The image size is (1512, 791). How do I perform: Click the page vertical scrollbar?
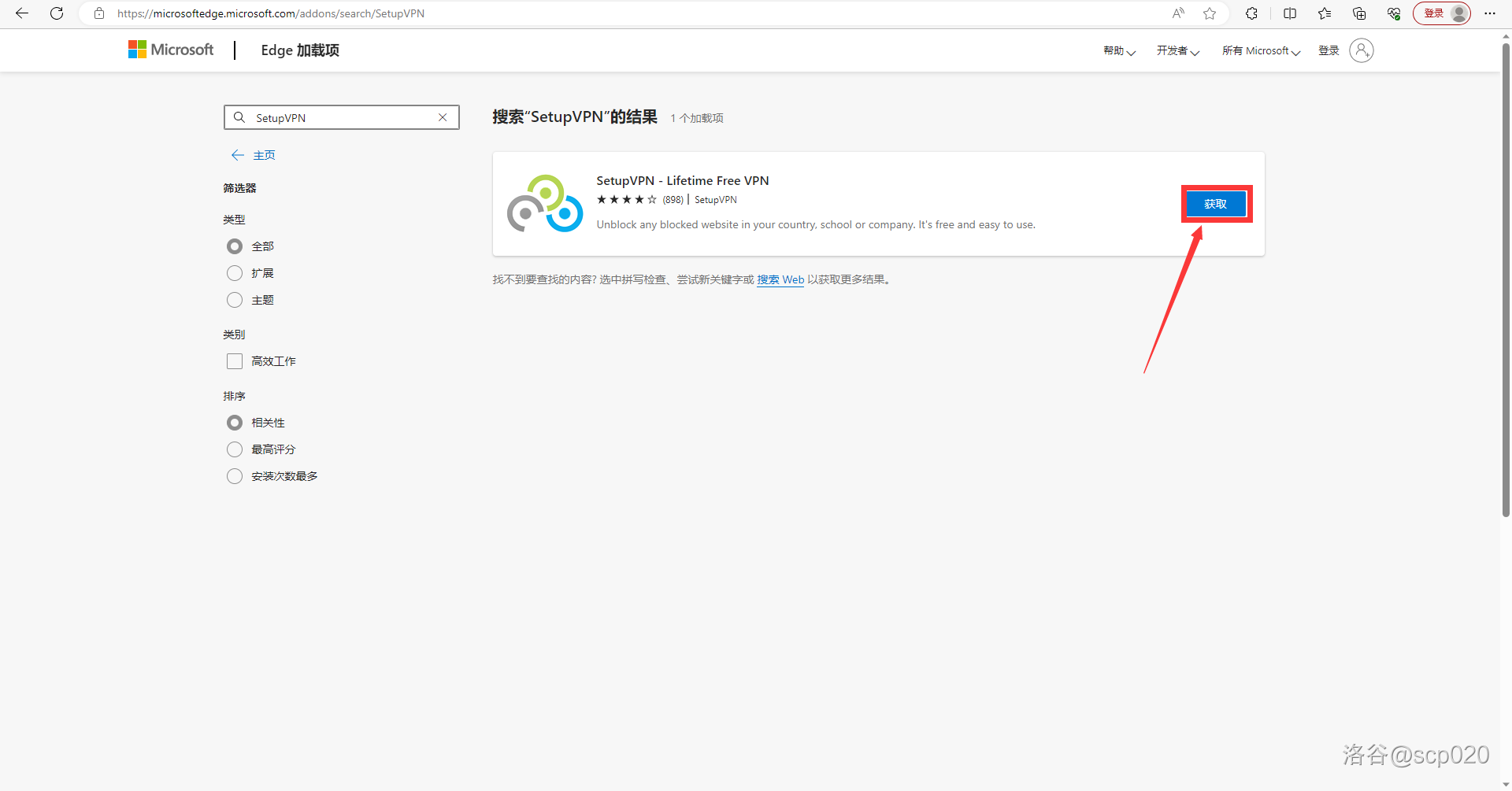pos(1506,279)
